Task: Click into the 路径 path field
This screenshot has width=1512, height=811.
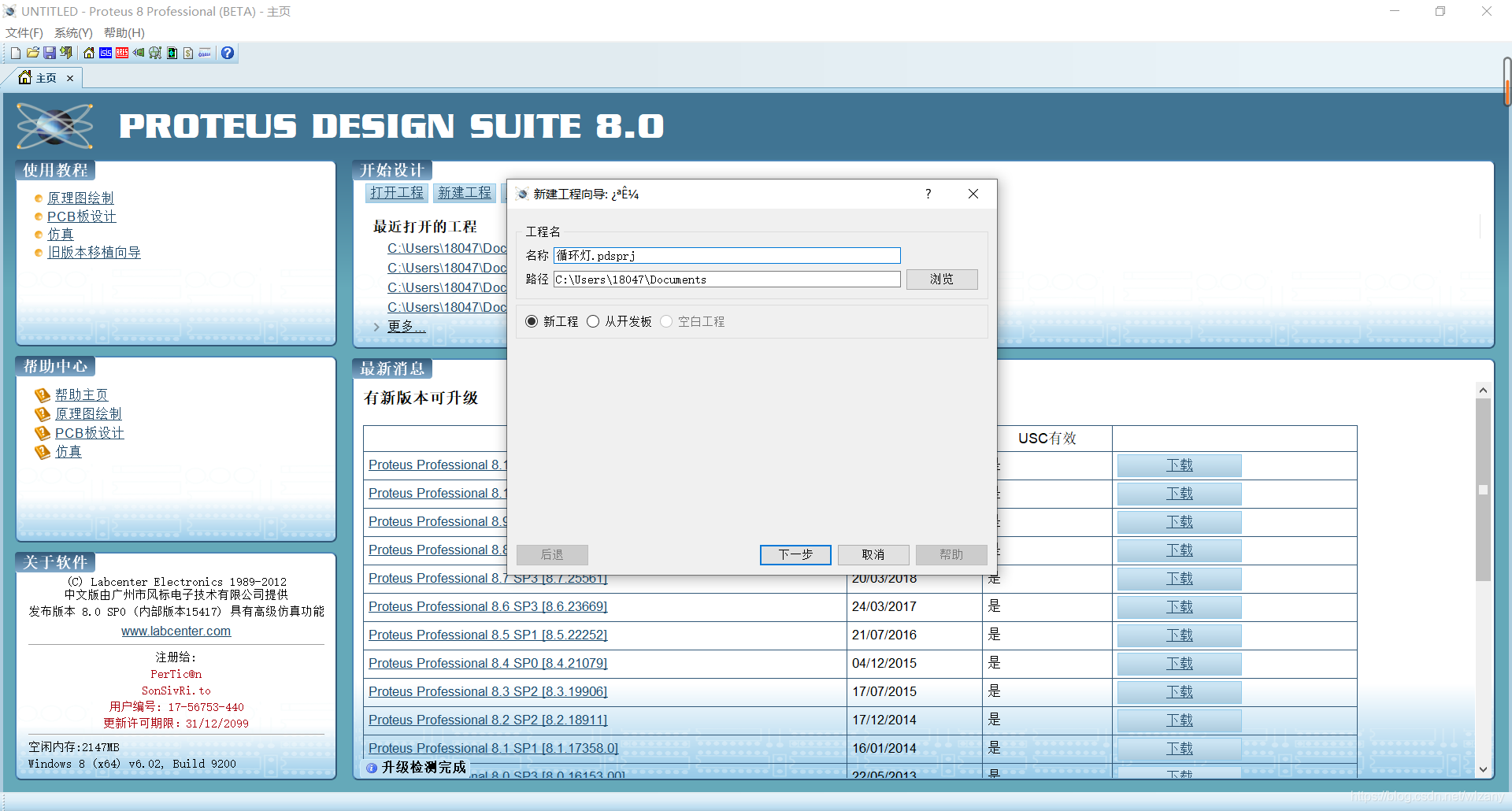Action: 727,280
